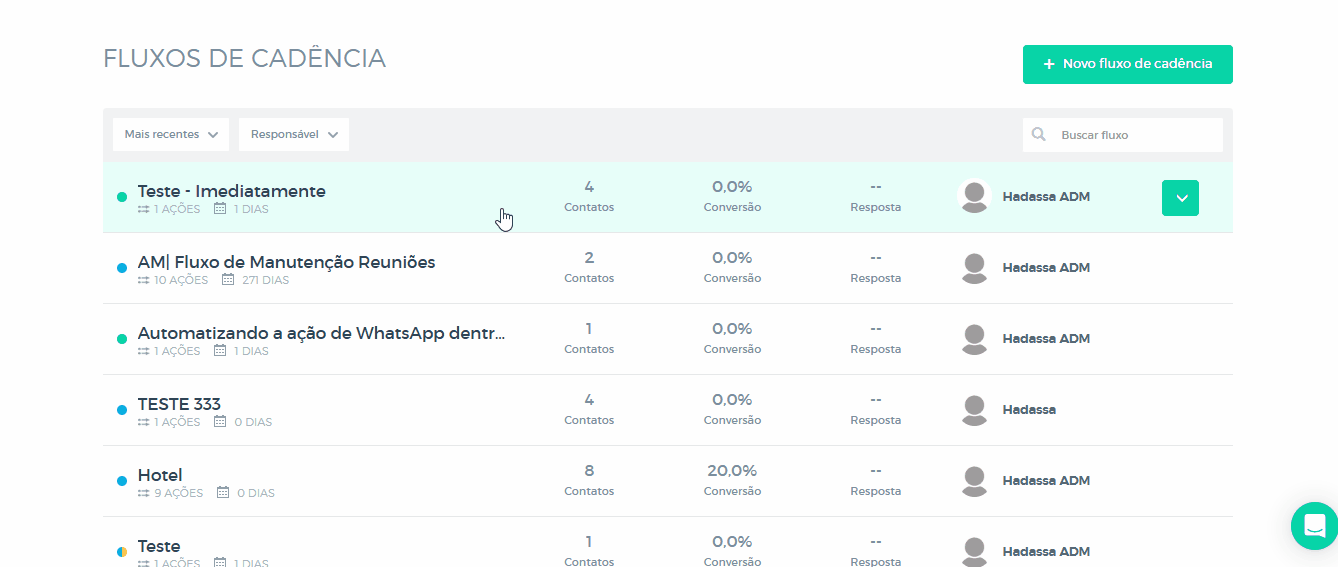Click Hadassa ADM avatar in Hotel row
Viewport: 1338px width, 567px height.
tap(974, 481)
